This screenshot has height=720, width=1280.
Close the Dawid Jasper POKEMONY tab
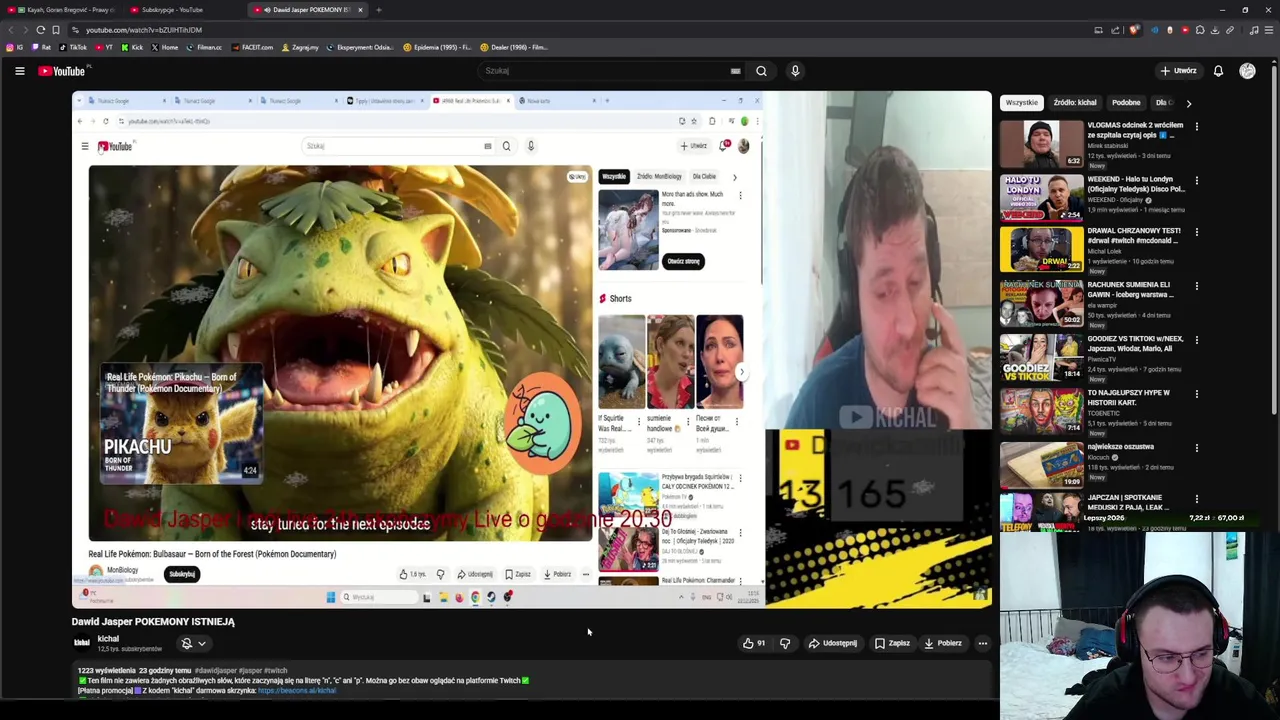(360, 10)
